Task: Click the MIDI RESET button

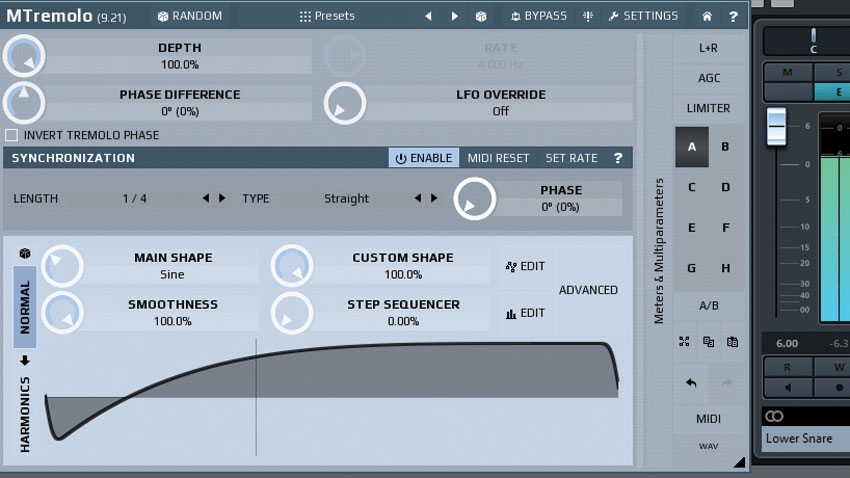Action: [498, 158]
